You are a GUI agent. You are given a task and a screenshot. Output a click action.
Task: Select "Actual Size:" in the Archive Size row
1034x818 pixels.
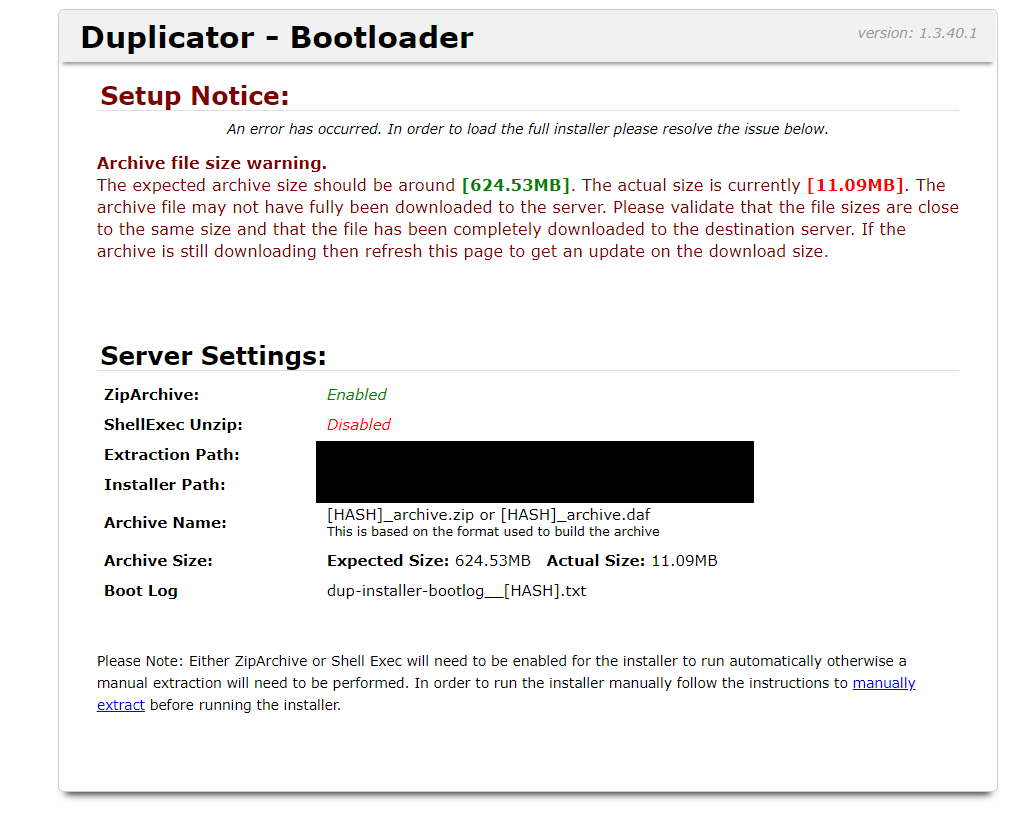pyautogui.click(x=596, y=561)
